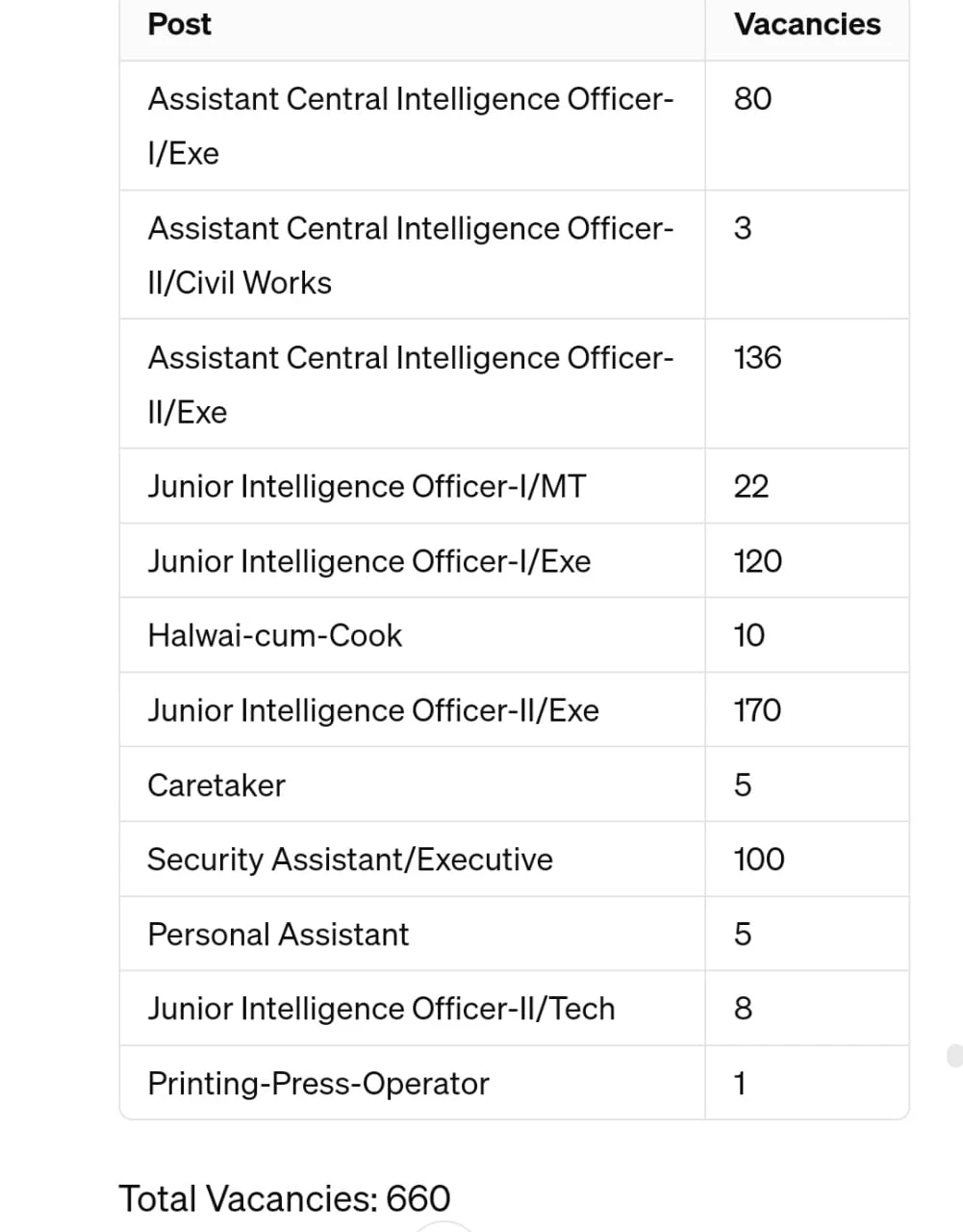The width and height of the screenshot is (963, 1232).
Task: Click the scrollbar thumb on right edge
Action: click(x=954, y=1055)
